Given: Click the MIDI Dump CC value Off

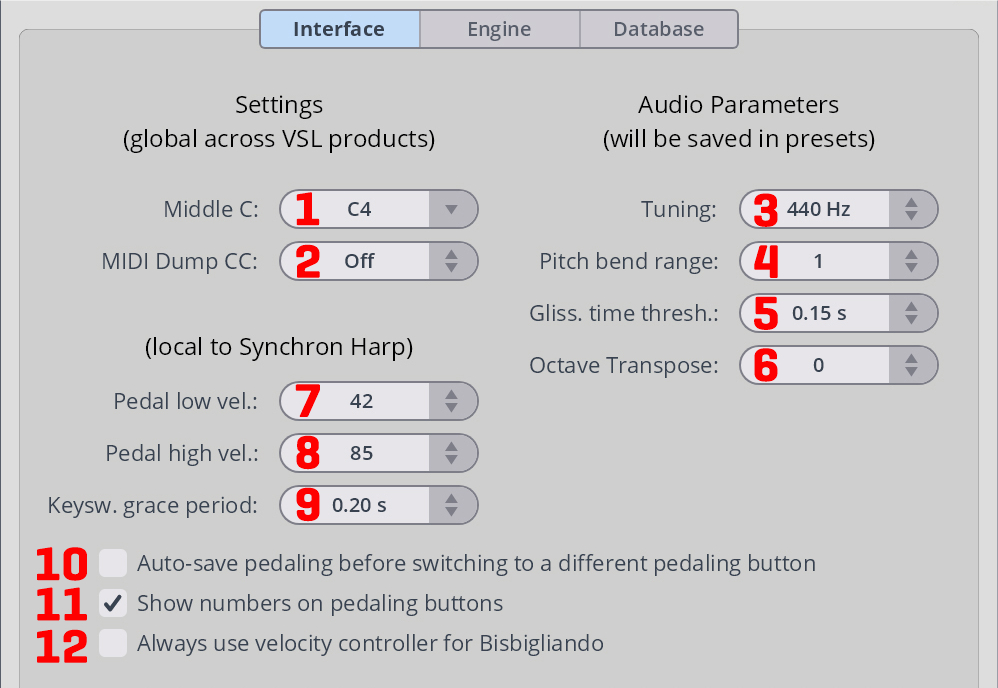Looking at the screenshot, I should tap(359, 262).
